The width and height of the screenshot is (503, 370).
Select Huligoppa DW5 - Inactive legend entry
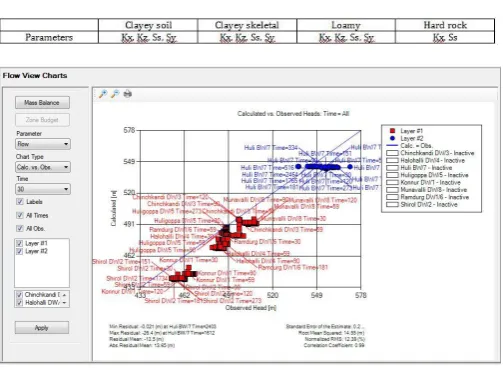tap(427, 175)
